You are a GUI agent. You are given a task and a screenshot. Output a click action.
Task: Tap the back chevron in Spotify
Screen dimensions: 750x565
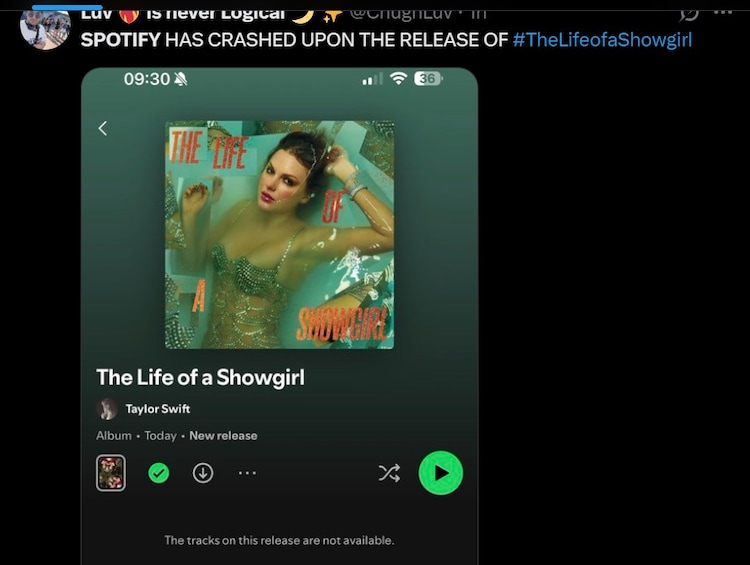(x=102, y=128)
